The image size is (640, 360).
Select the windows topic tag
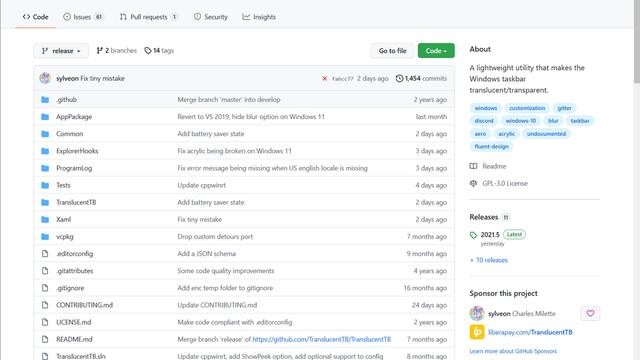486,108
